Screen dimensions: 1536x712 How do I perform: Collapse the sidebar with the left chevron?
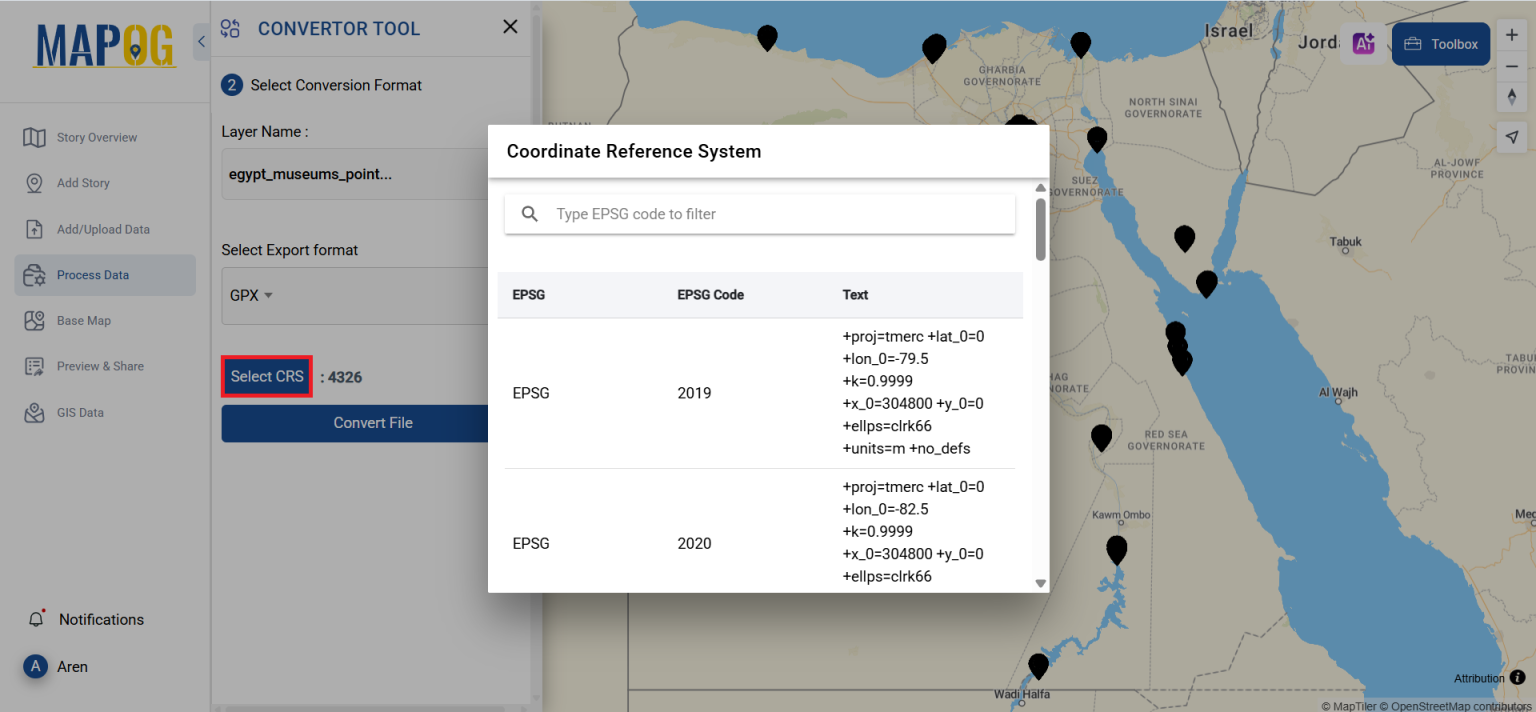click(x=201, y=42)
